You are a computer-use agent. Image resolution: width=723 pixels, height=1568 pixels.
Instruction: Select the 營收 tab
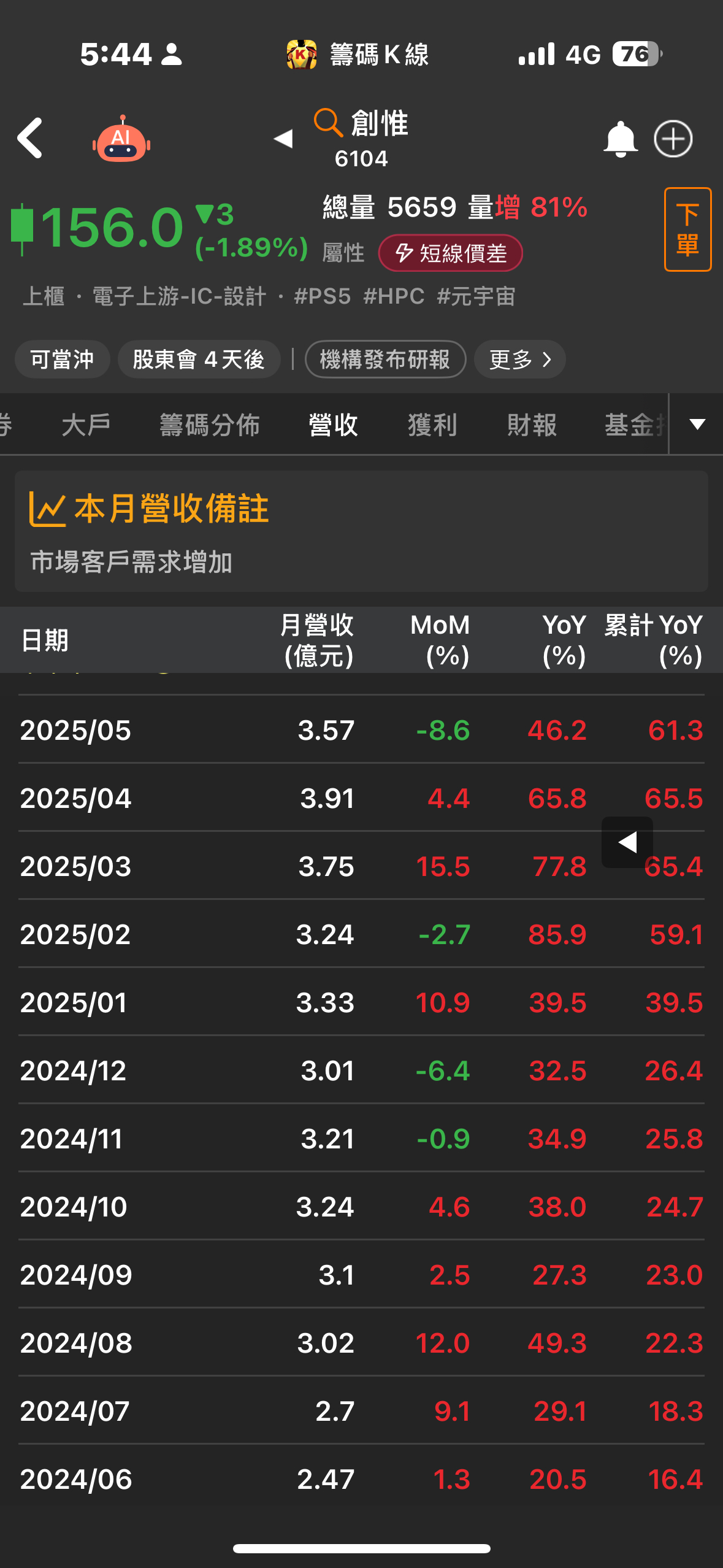tap(333, 425)
